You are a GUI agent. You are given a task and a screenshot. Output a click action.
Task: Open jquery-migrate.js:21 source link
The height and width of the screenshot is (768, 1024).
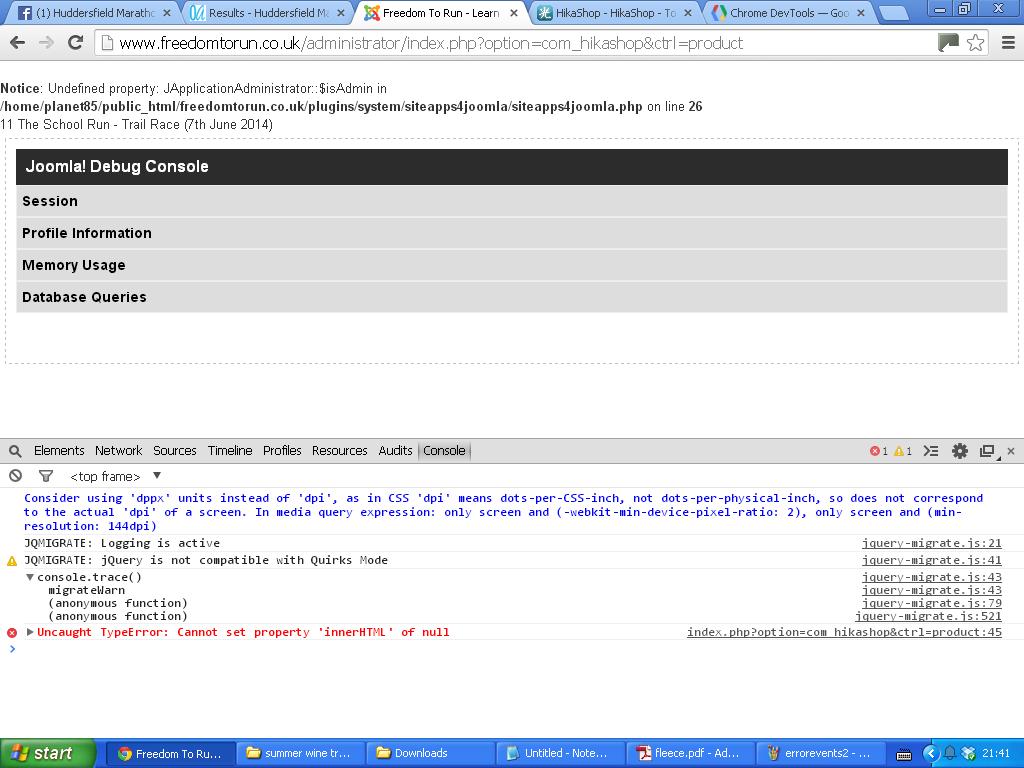click(931, 543)
